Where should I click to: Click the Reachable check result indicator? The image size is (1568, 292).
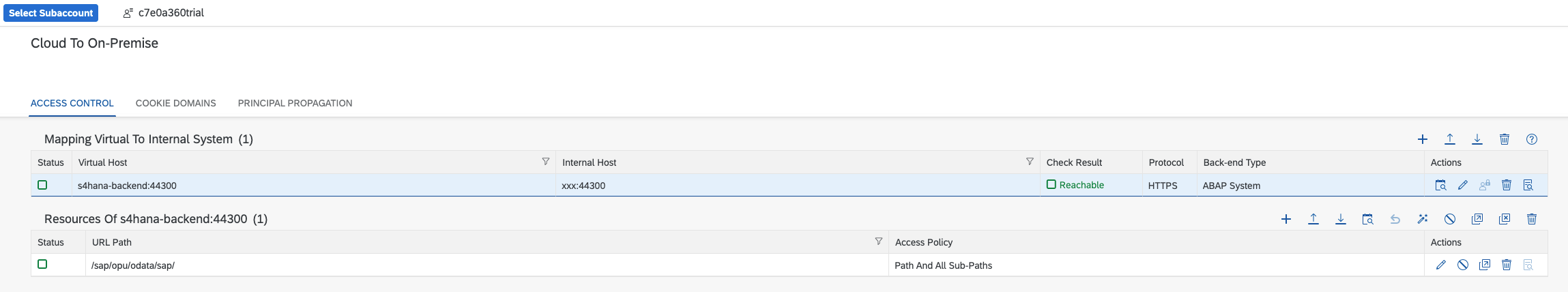tap(1075, 185)
